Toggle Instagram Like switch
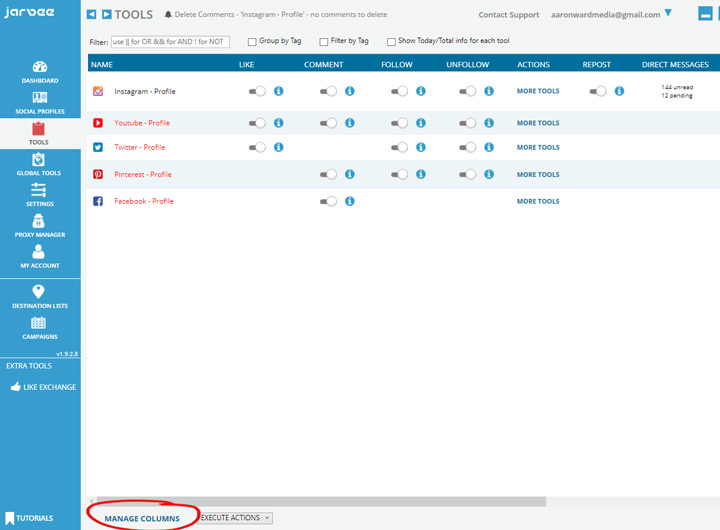Viewport: 720px width, 530px height. coord(257,91)
